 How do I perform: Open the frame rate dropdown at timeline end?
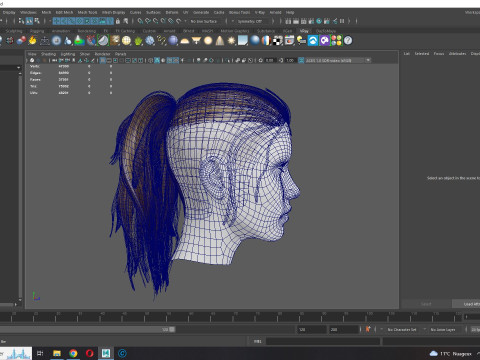click(475, 329)
